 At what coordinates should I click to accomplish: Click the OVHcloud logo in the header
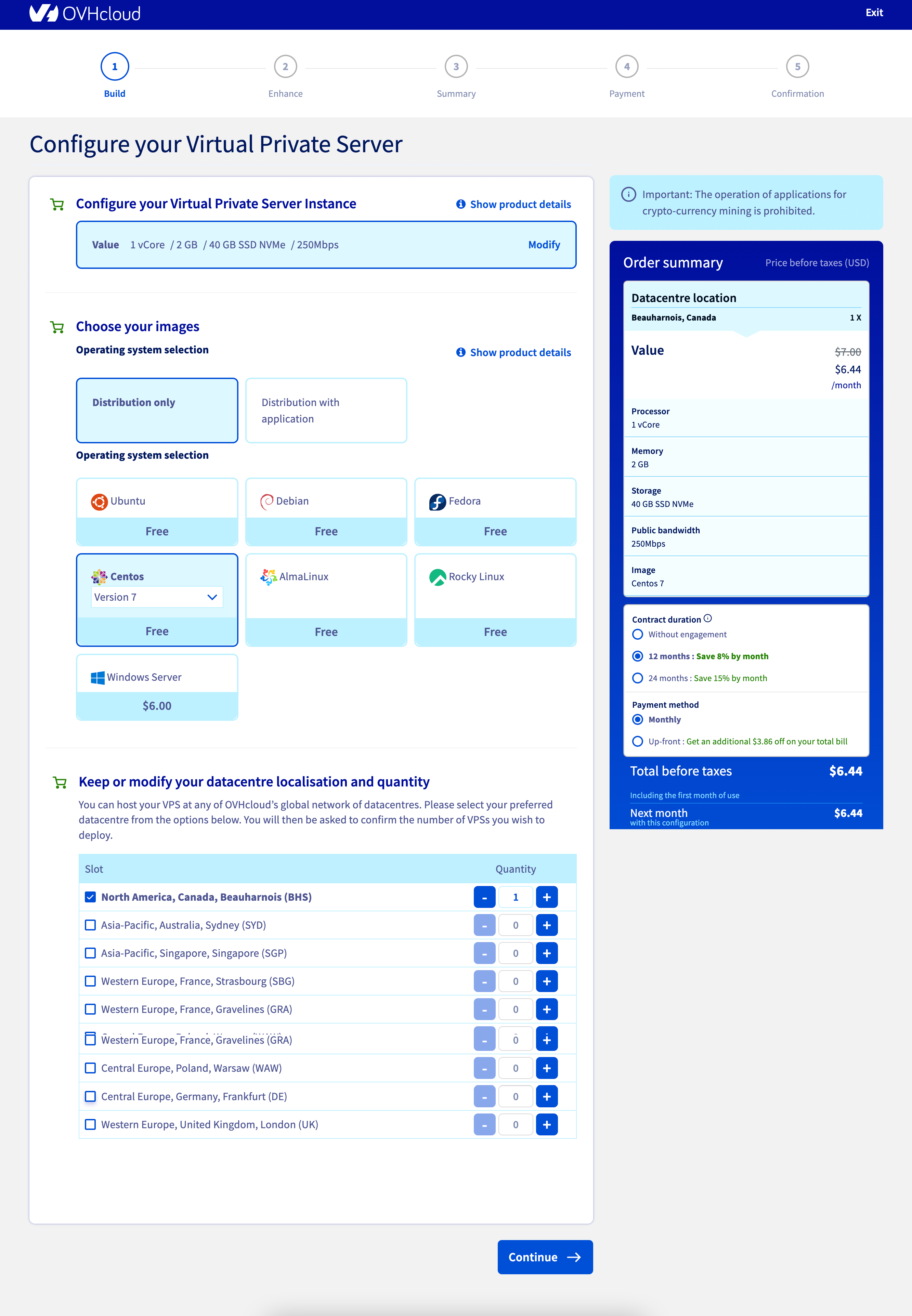(84, 13)
